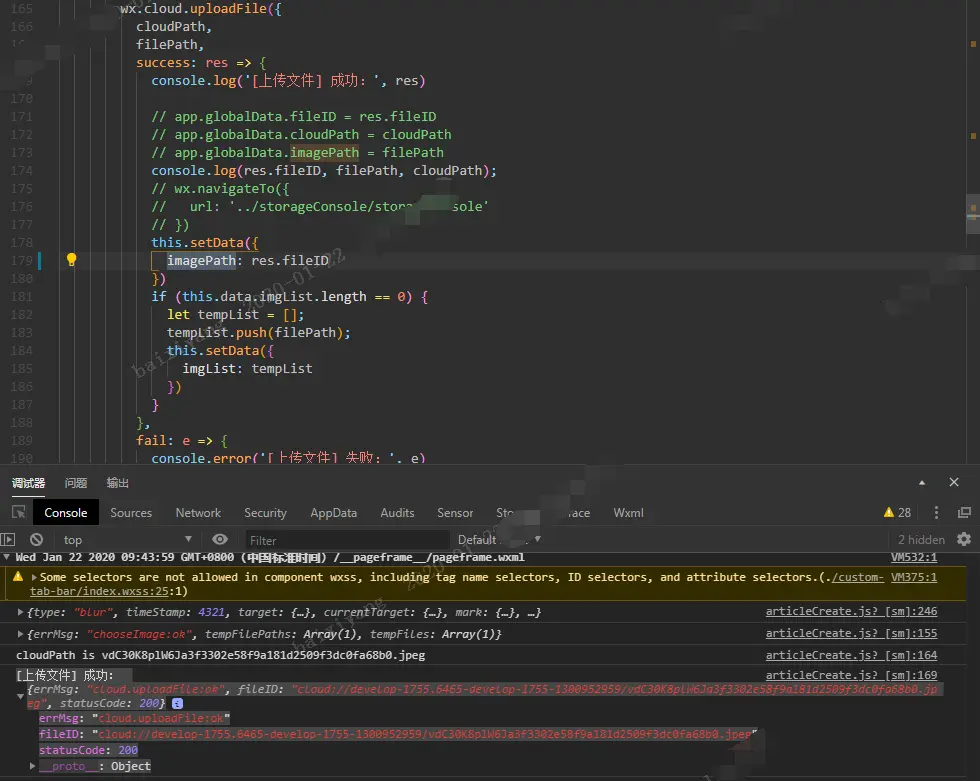Expand the selectors warning message arrow
Viewport: 980px width, 781px height.
(x=33, y=577)
